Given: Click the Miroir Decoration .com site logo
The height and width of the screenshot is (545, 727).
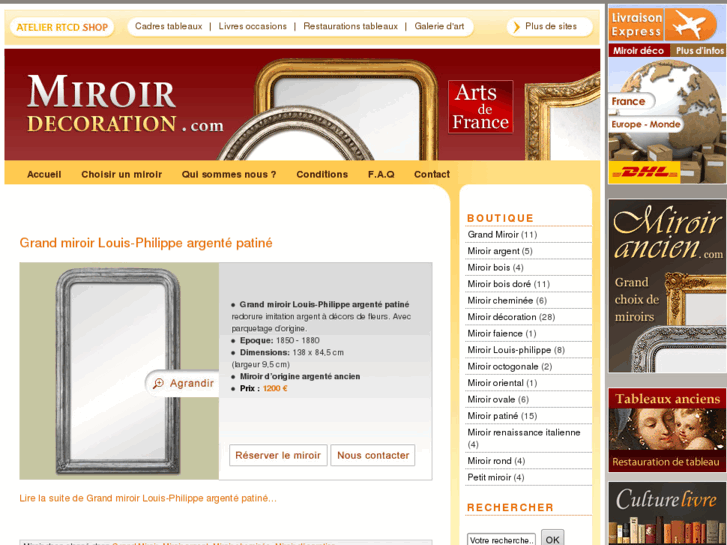Looking at the screenshot, I should 125,104.
